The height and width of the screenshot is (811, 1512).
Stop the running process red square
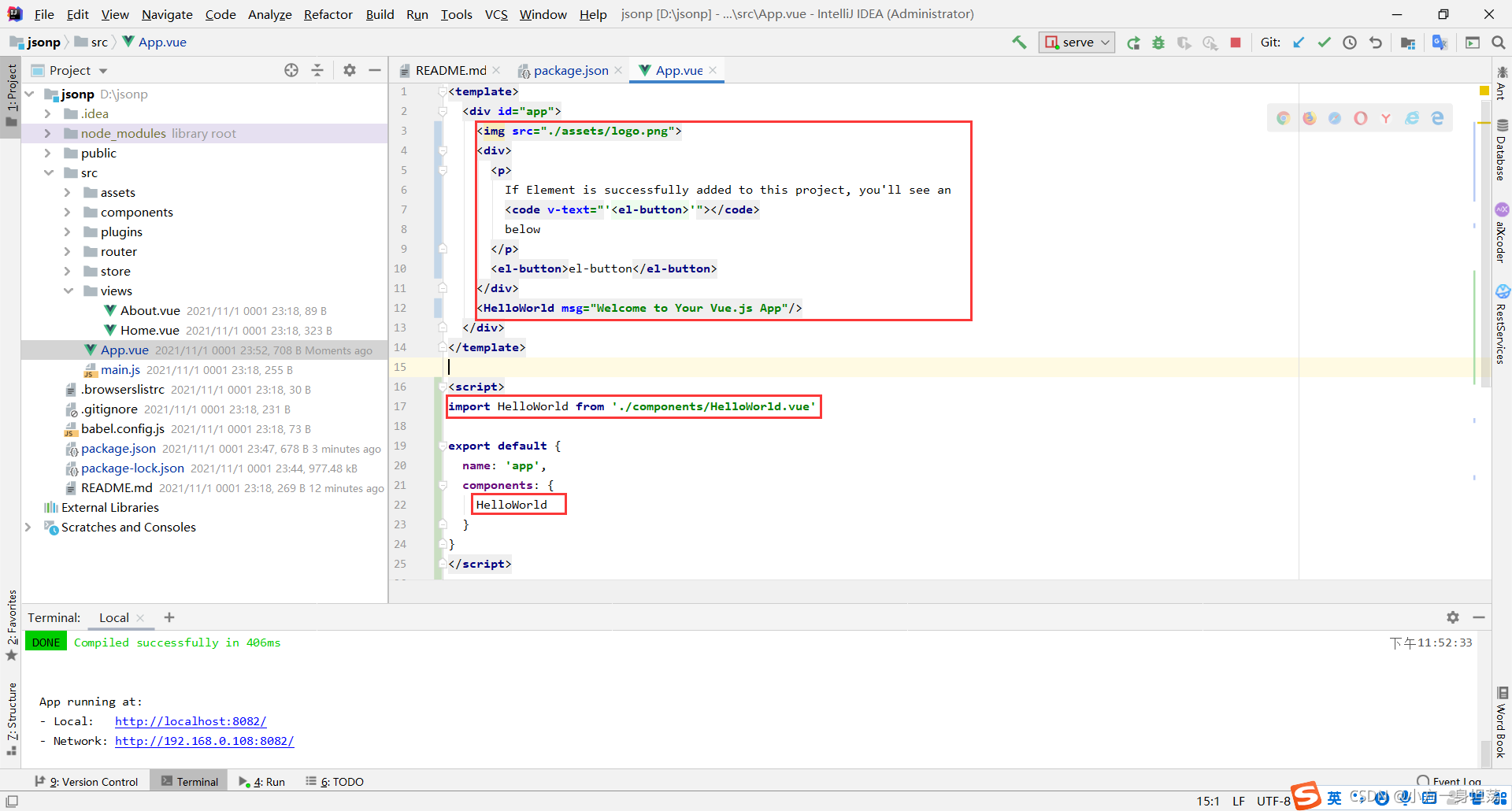1236,43
